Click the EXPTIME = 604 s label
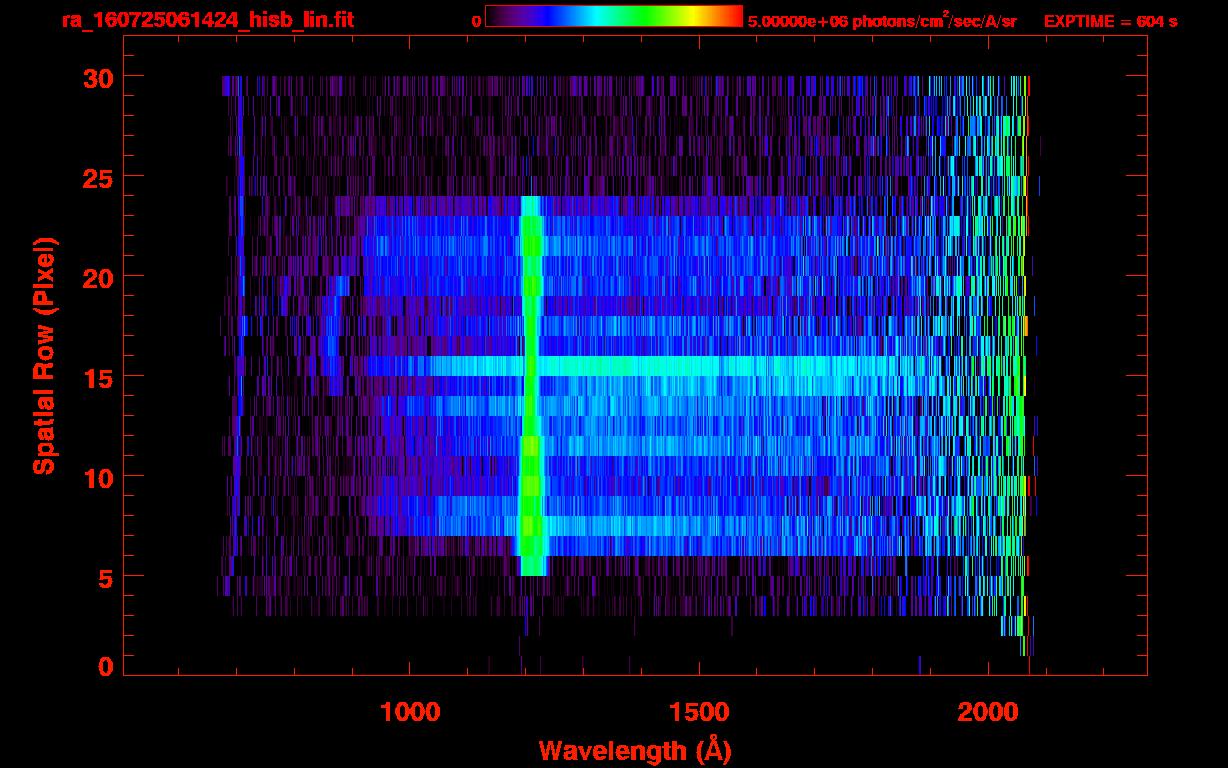 coord(1110,21)
